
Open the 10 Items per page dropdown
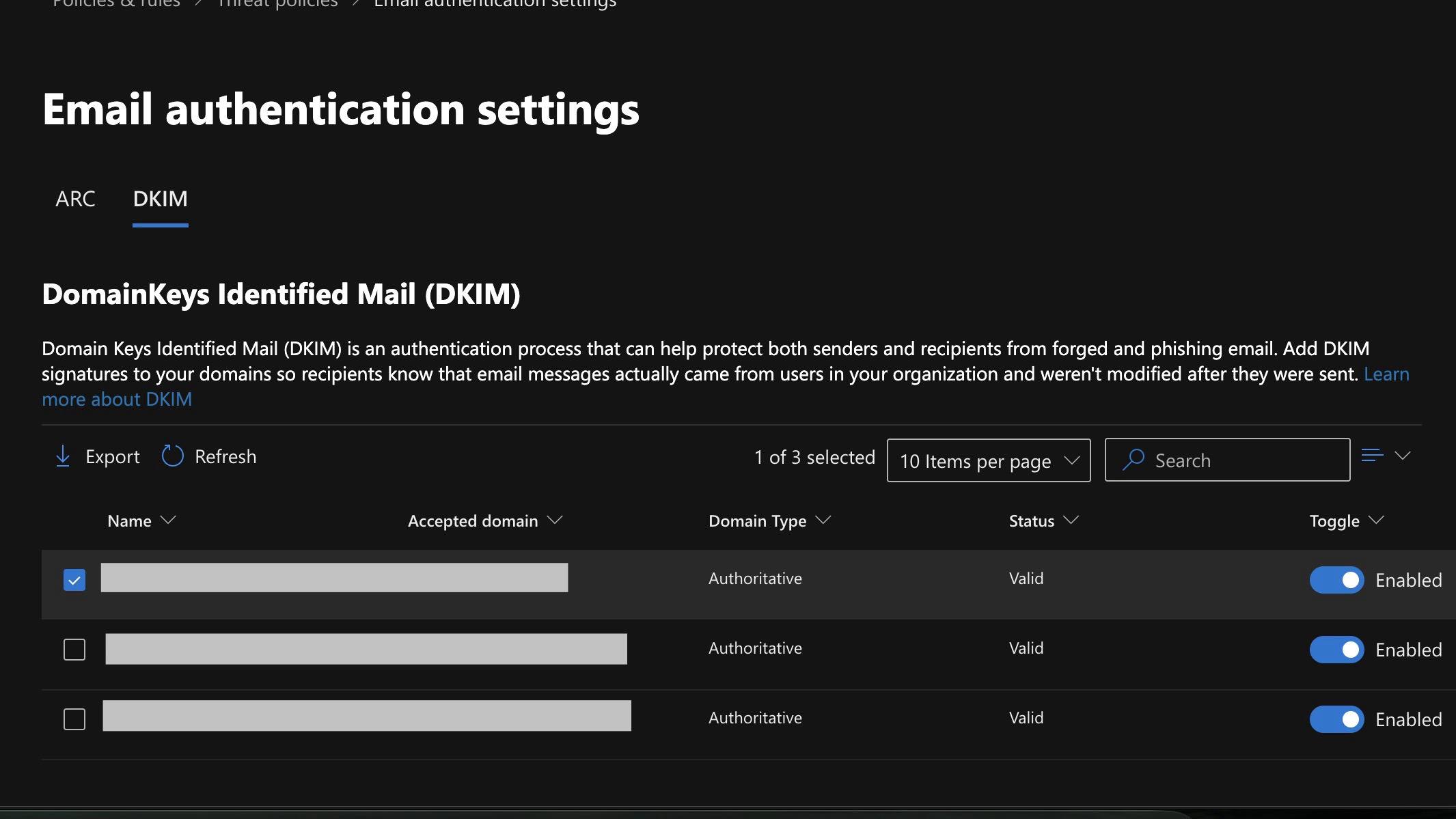988,460
